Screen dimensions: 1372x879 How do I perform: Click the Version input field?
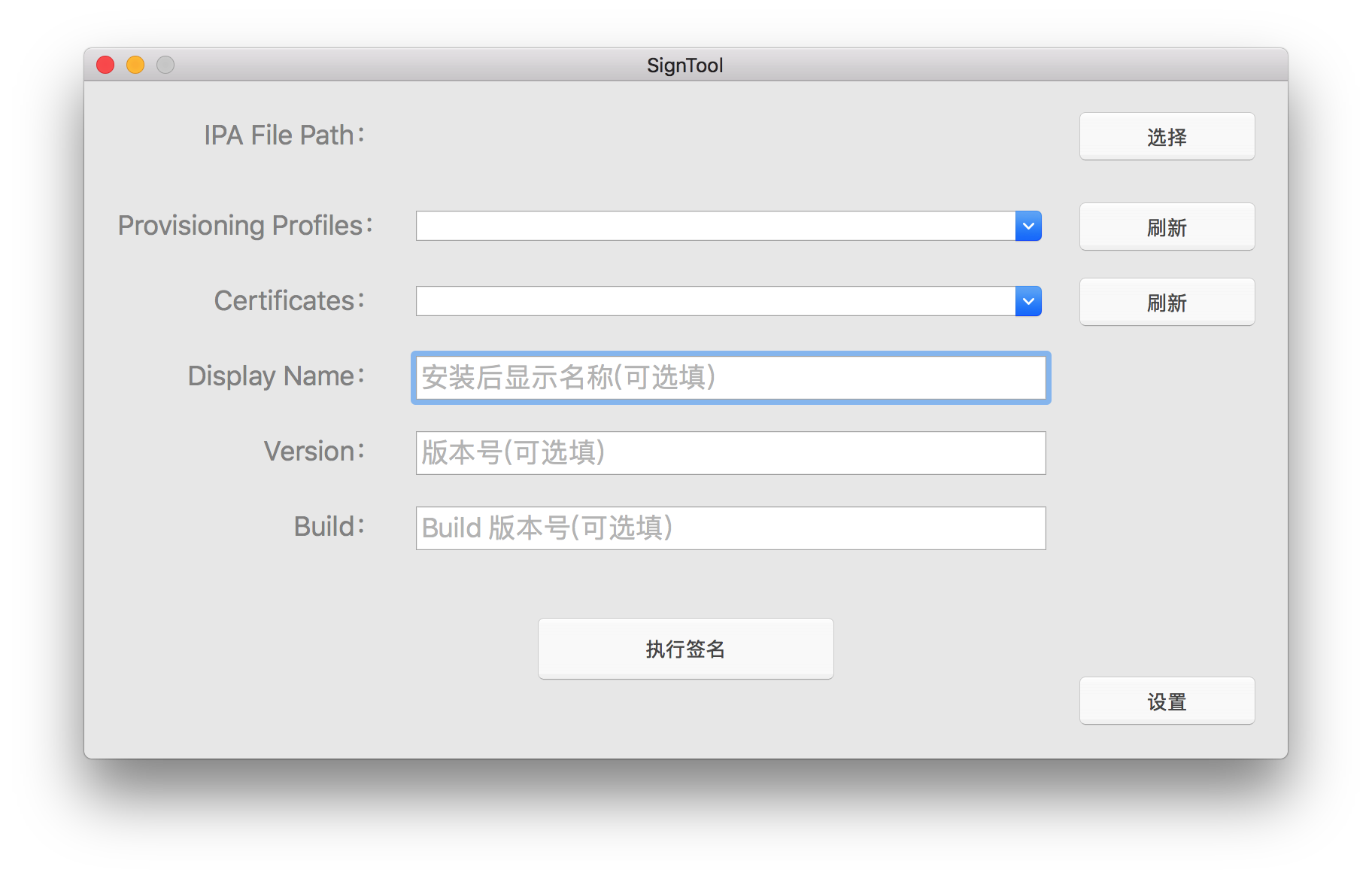point(730,453)
